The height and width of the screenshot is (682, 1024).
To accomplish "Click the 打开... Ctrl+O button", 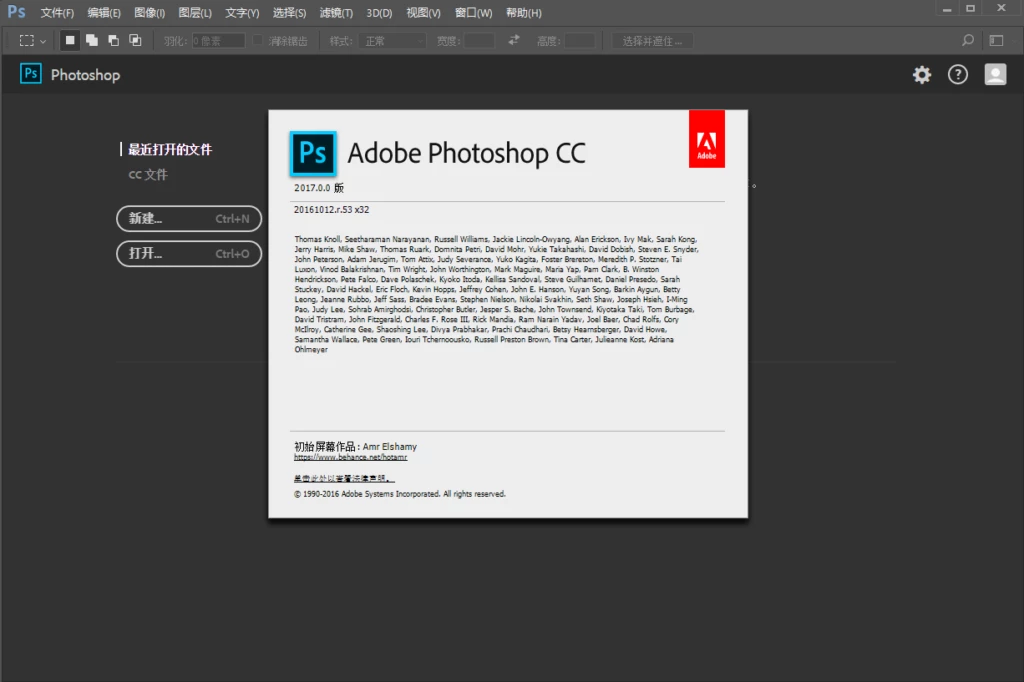I will 189,253.
